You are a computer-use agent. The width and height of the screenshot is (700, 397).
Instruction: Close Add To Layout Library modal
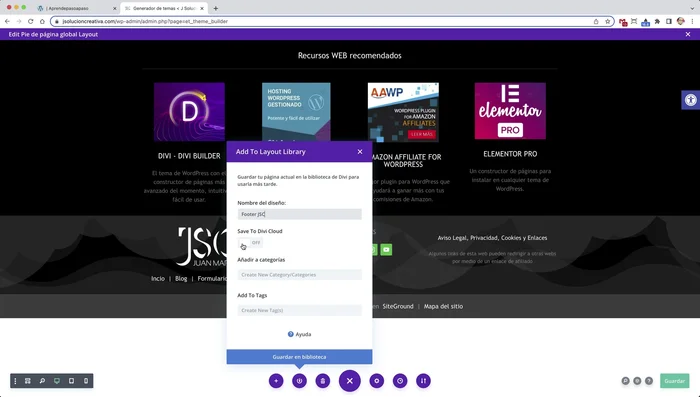coord(360,152)
